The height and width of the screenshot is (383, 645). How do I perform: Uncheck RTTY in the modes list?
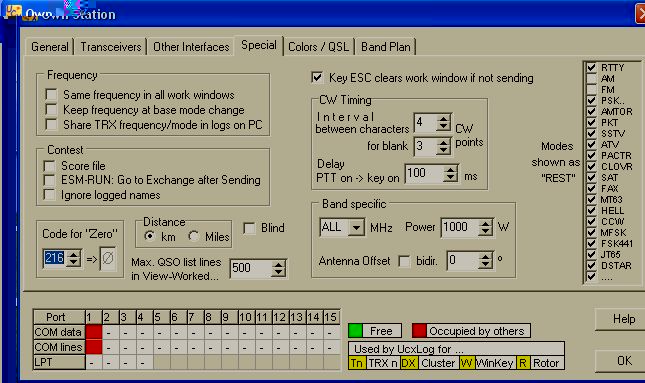click(x=592, y=67)
